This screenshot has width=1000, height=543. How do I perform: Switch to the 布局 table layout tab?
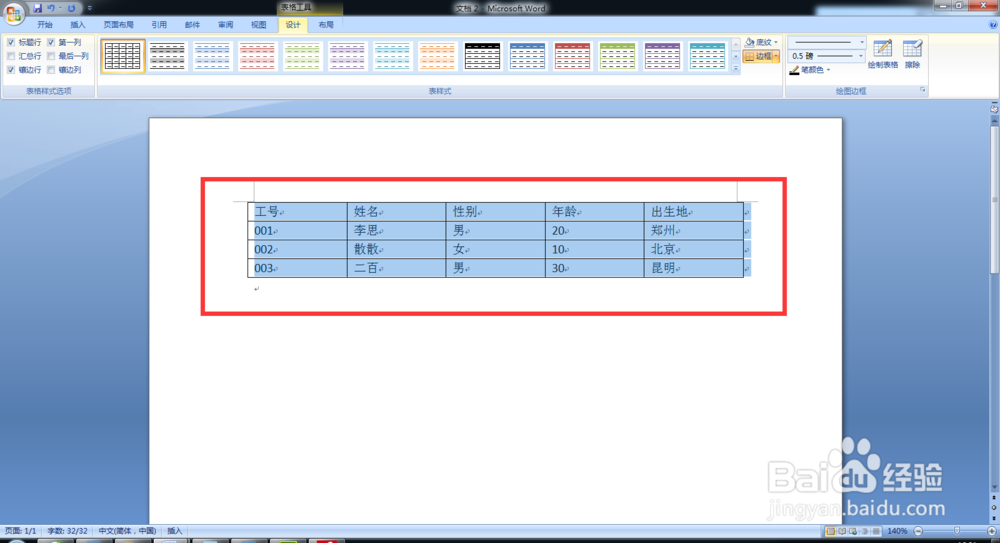point(326,25)
